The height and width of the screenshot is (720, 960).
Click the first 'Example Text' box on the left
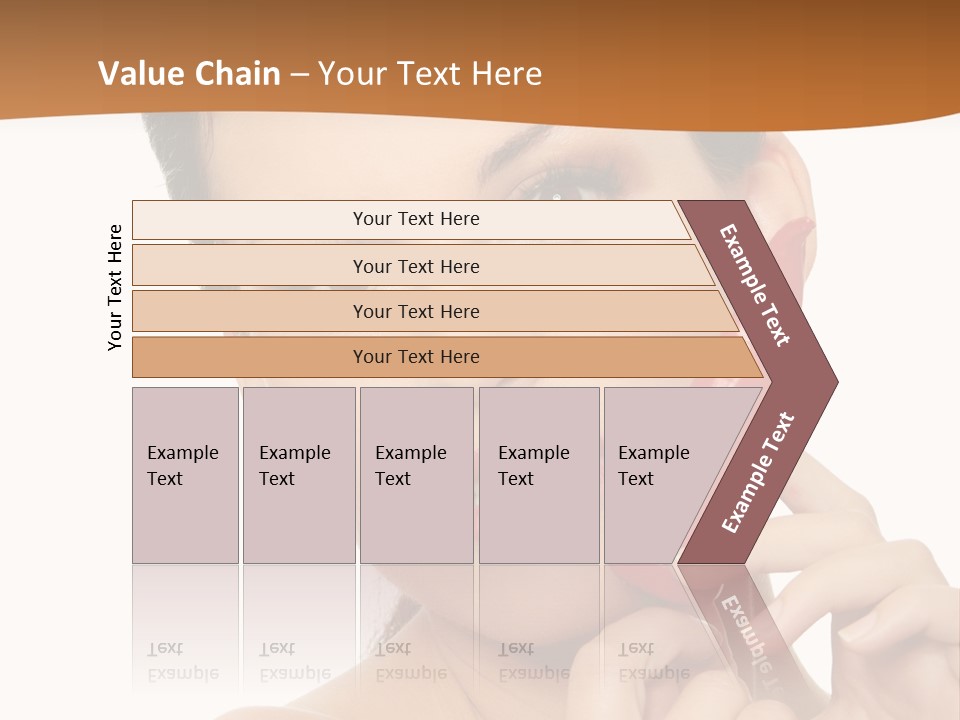[186, 475]
